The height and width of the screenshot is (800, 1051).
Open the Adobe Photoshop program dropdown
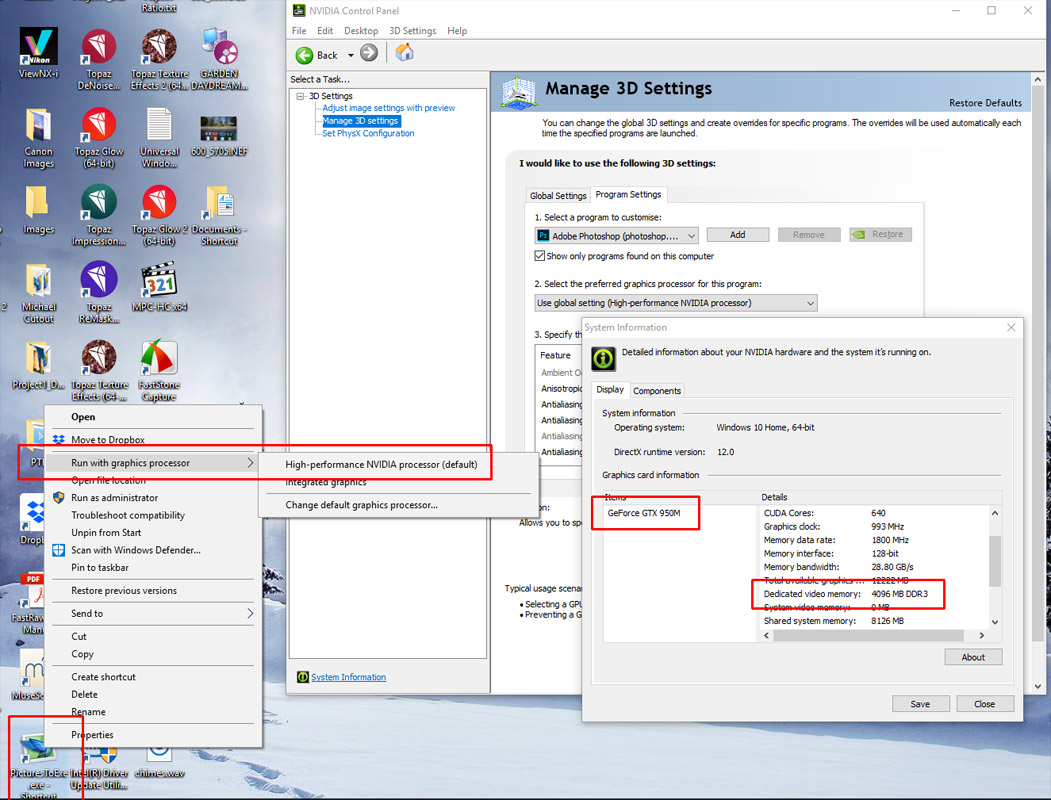point(616,236)
